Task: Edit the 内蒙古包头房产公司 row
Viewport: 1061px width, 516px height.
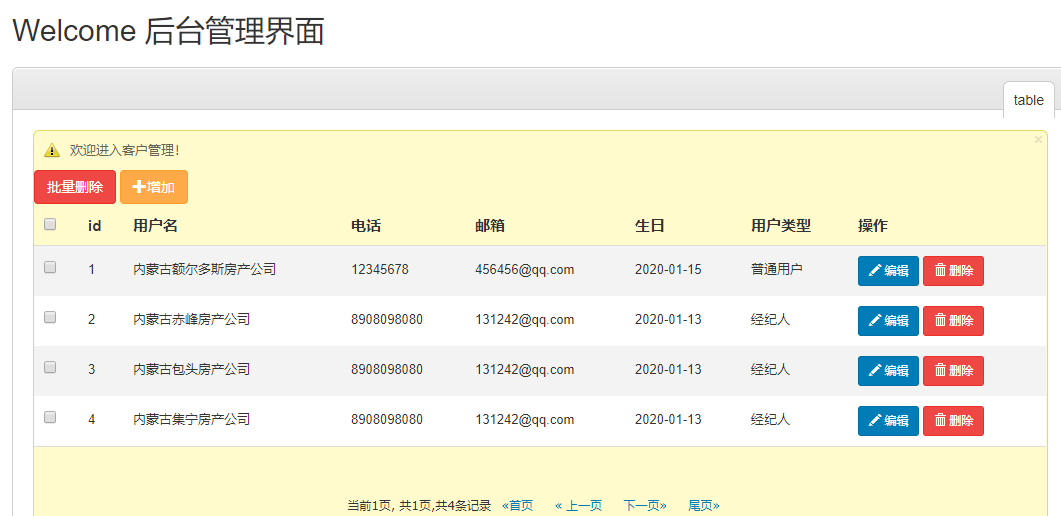Action: point(888,371)
